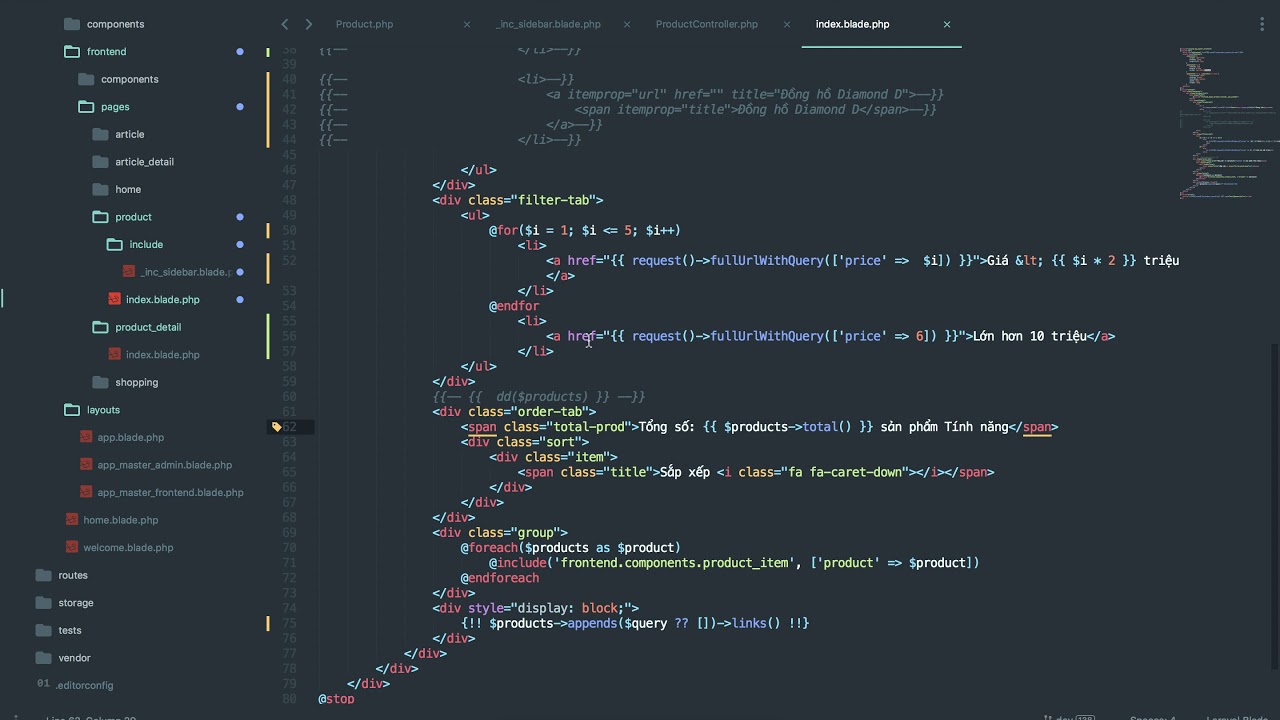
Task: Click the $products->appends links line
Action: tap(635, 623)
